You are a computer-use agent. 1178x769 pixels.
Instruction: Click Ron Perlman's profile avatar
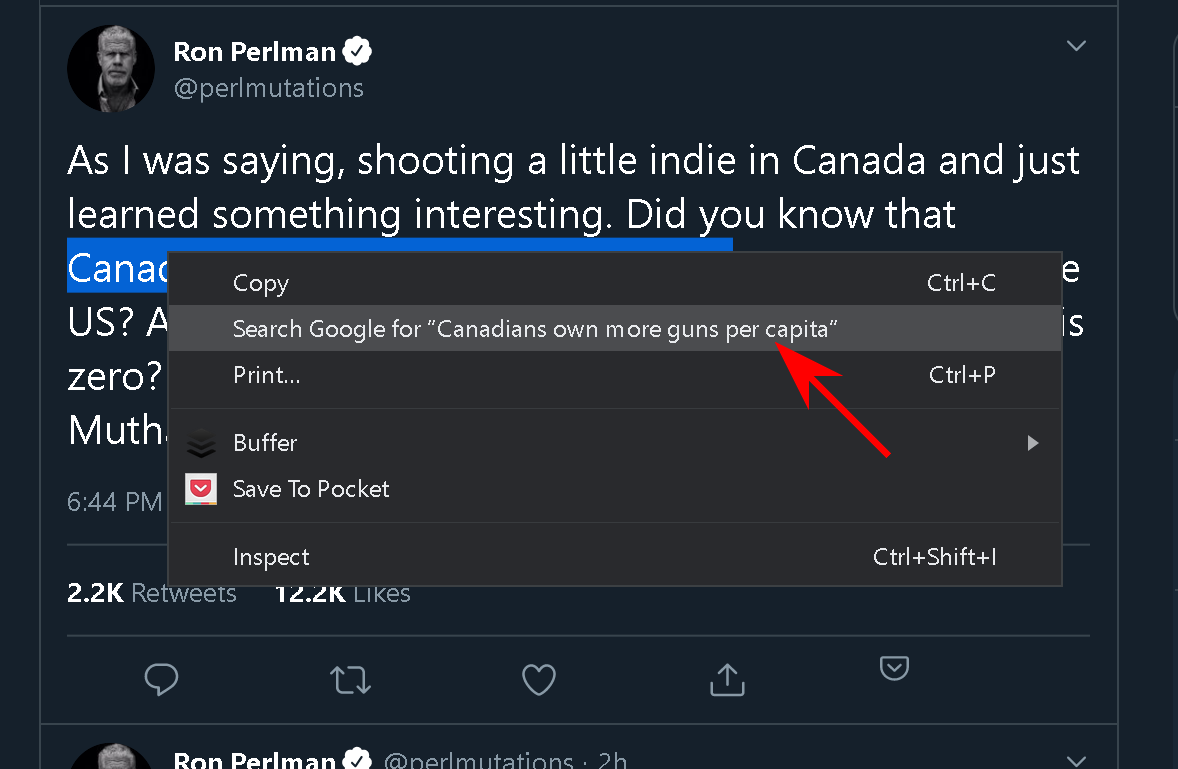coord(110,68)
